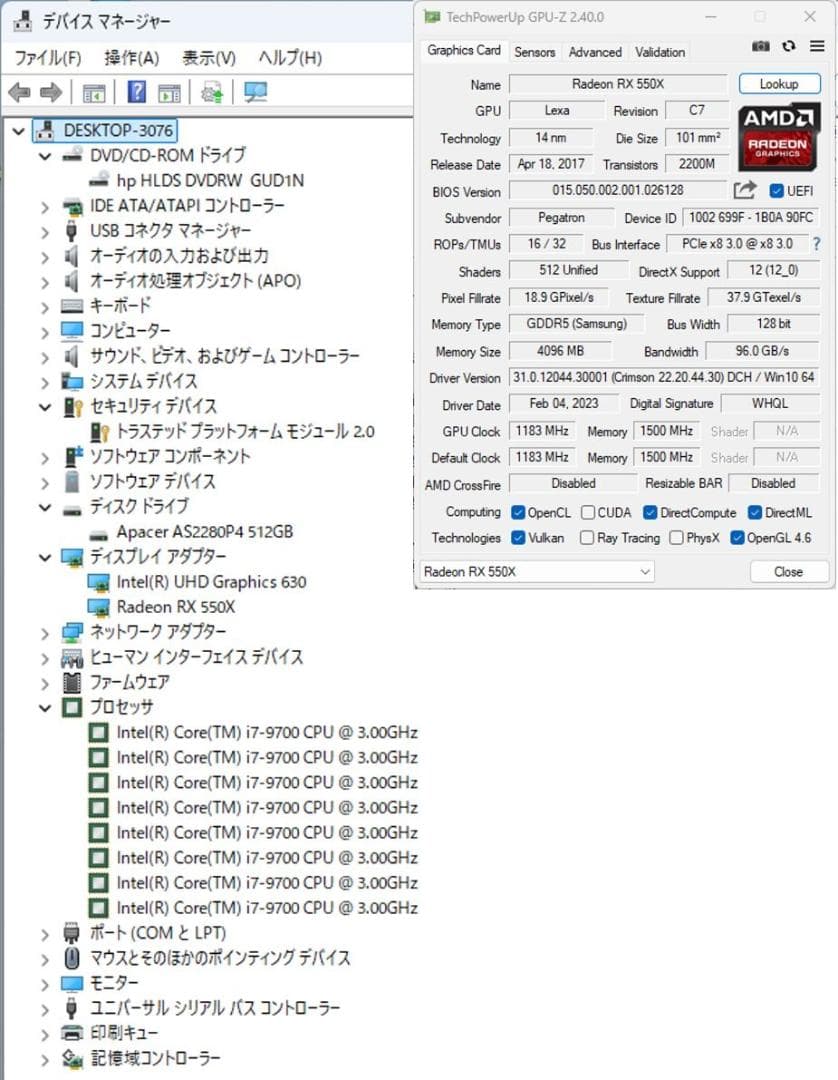Select USB コネクタ マネージャー tree item
Viewport: 838px width, 1080px height.
170,231
